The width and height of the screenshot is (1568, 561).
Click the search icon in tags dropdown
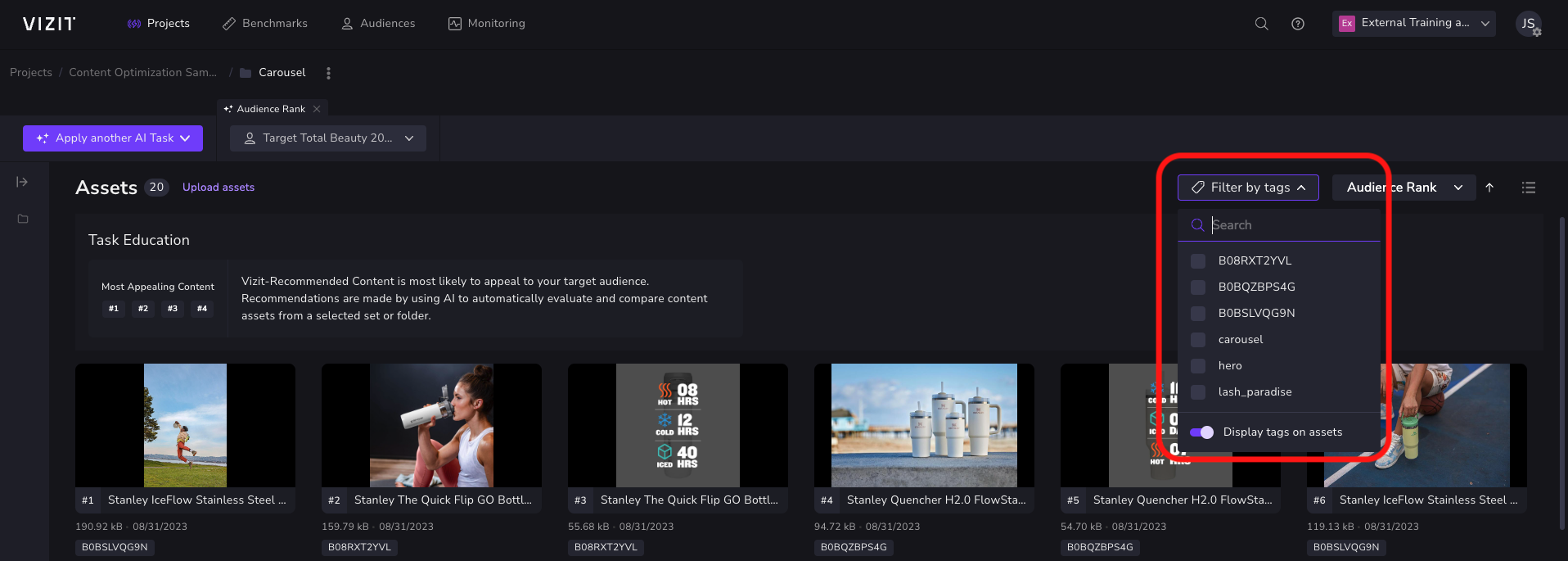pyautogui.click(x=1197, y=225)
